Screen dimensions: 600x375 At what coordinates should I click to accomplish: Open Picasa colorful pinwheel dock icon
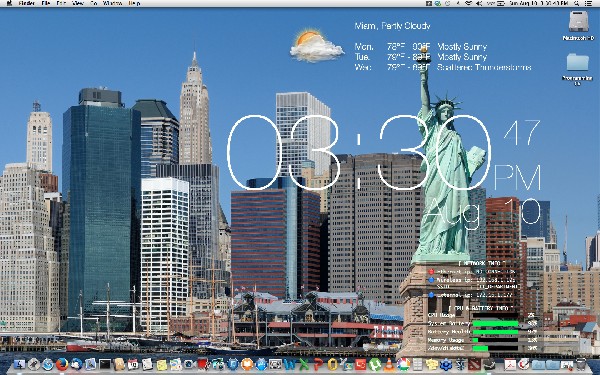(403, 364)
